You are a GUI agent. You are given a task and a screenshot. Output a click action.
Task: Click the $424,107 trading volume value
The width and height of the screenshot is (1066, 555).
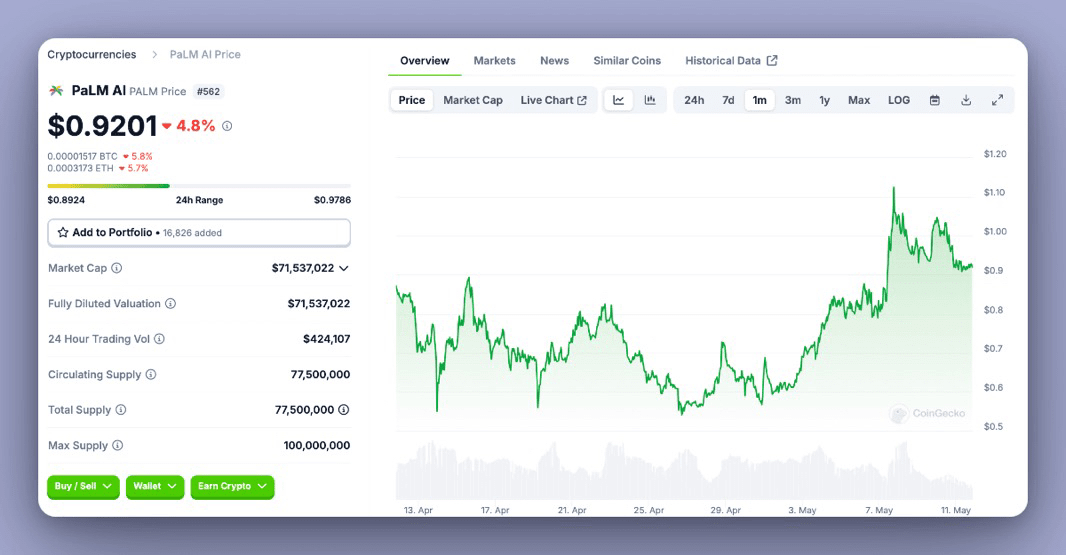326,339
